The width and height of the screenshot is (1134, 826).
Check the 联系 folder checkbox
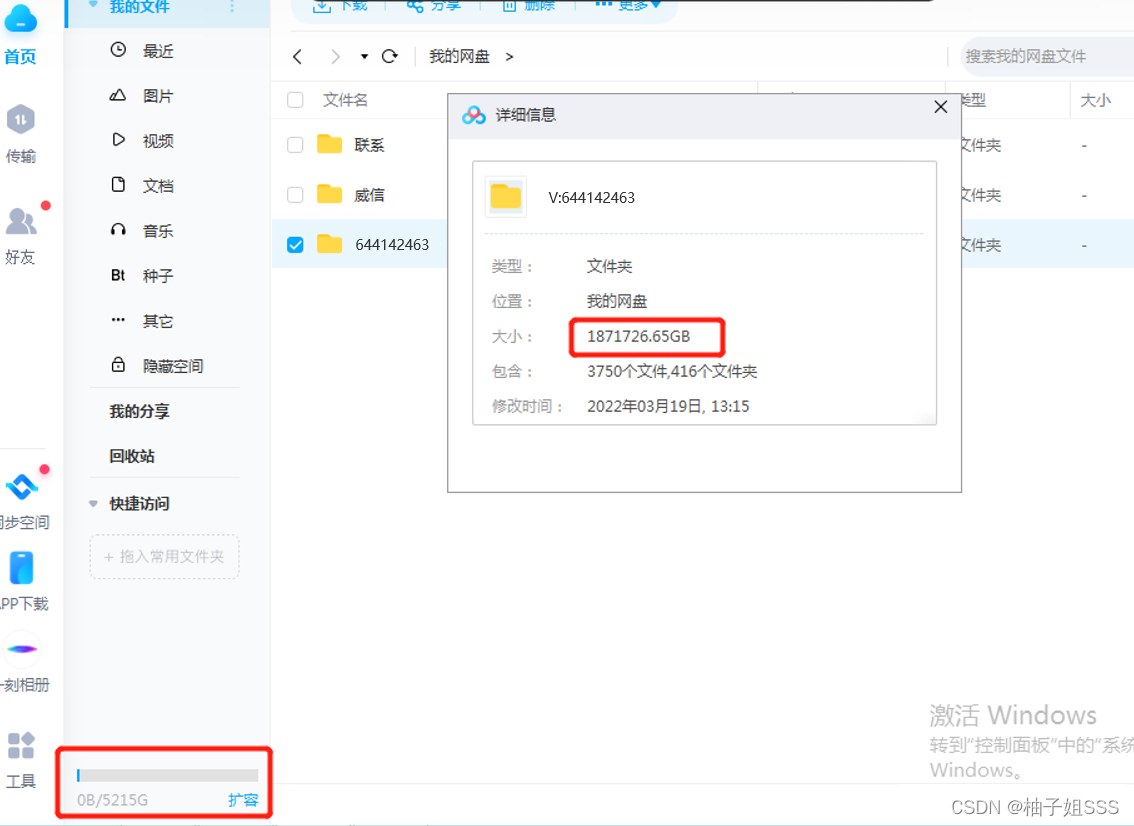click(295, 145)
